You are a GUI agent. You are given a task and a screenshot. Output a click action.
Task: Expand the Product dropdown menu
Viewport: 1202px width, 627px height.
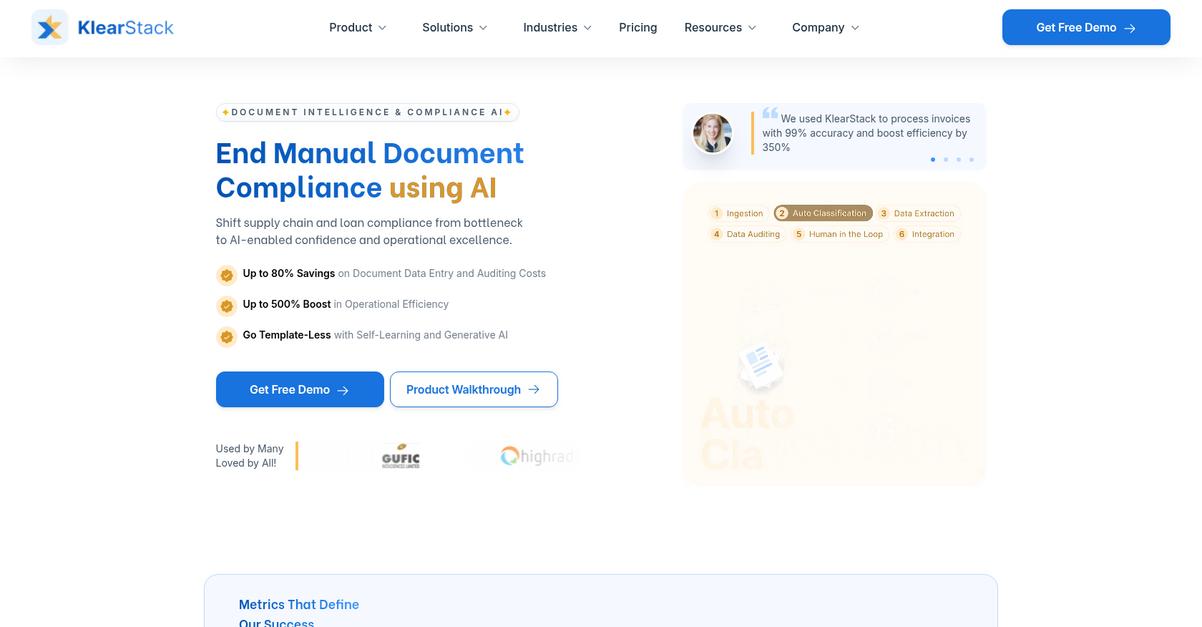(x=357, y=28)
